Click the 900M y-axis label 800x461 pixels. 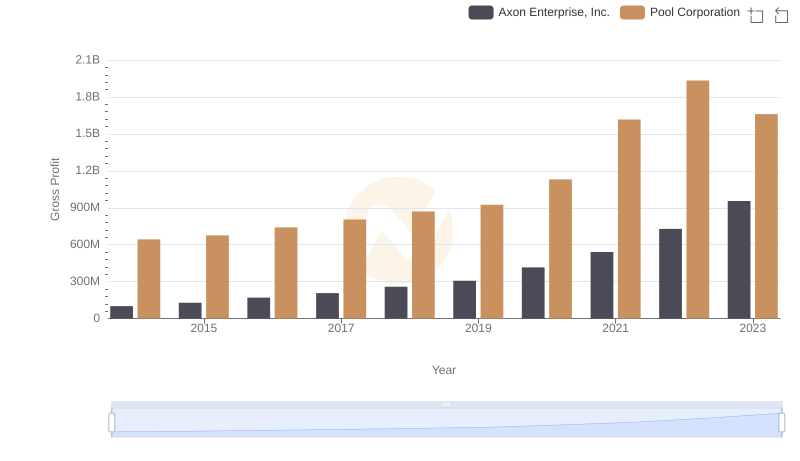pyautogui.click(x=85, y=208)
